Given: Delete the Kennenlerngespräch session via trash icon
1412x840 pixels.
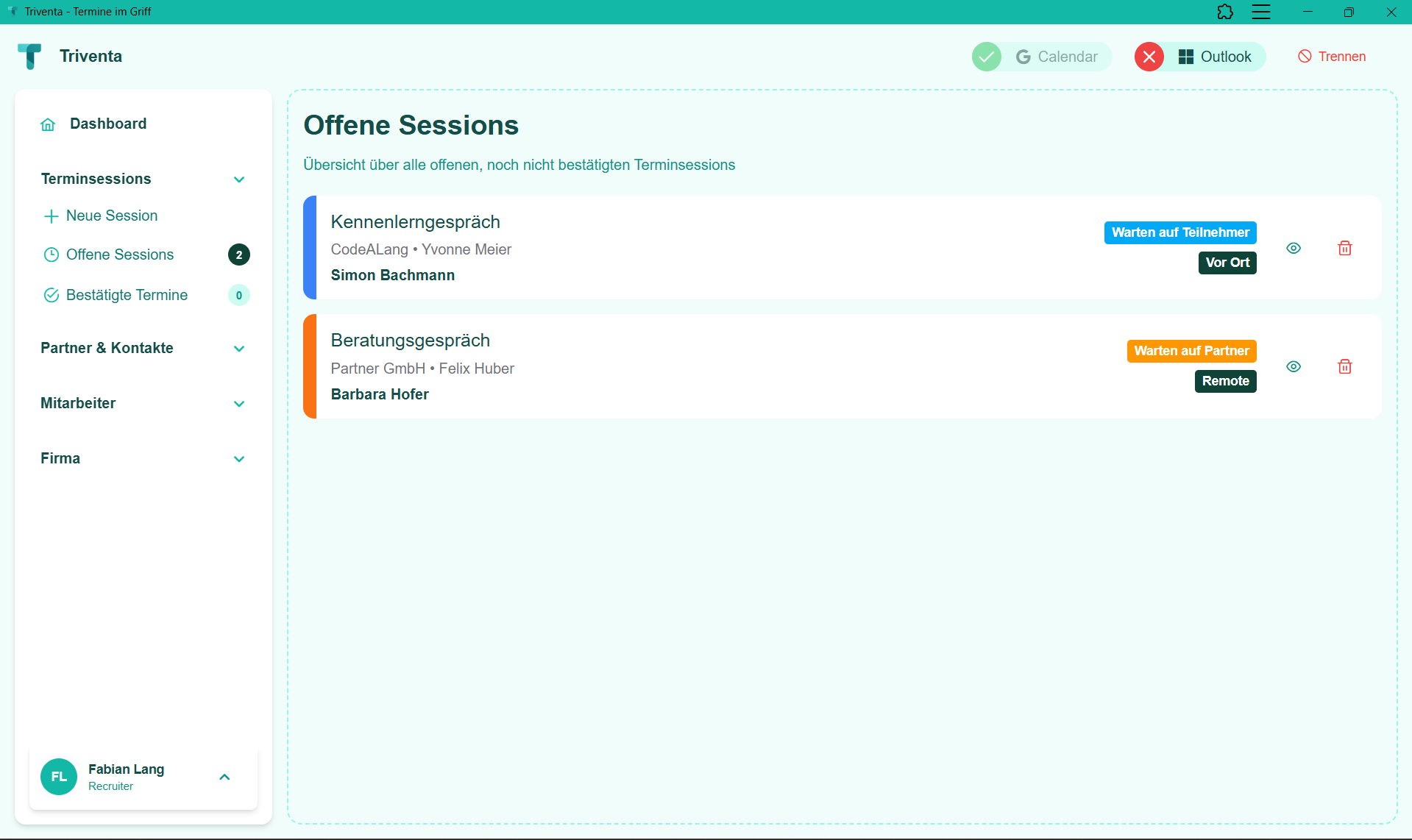Looking at the screenshot, I should coord(1344,249).
